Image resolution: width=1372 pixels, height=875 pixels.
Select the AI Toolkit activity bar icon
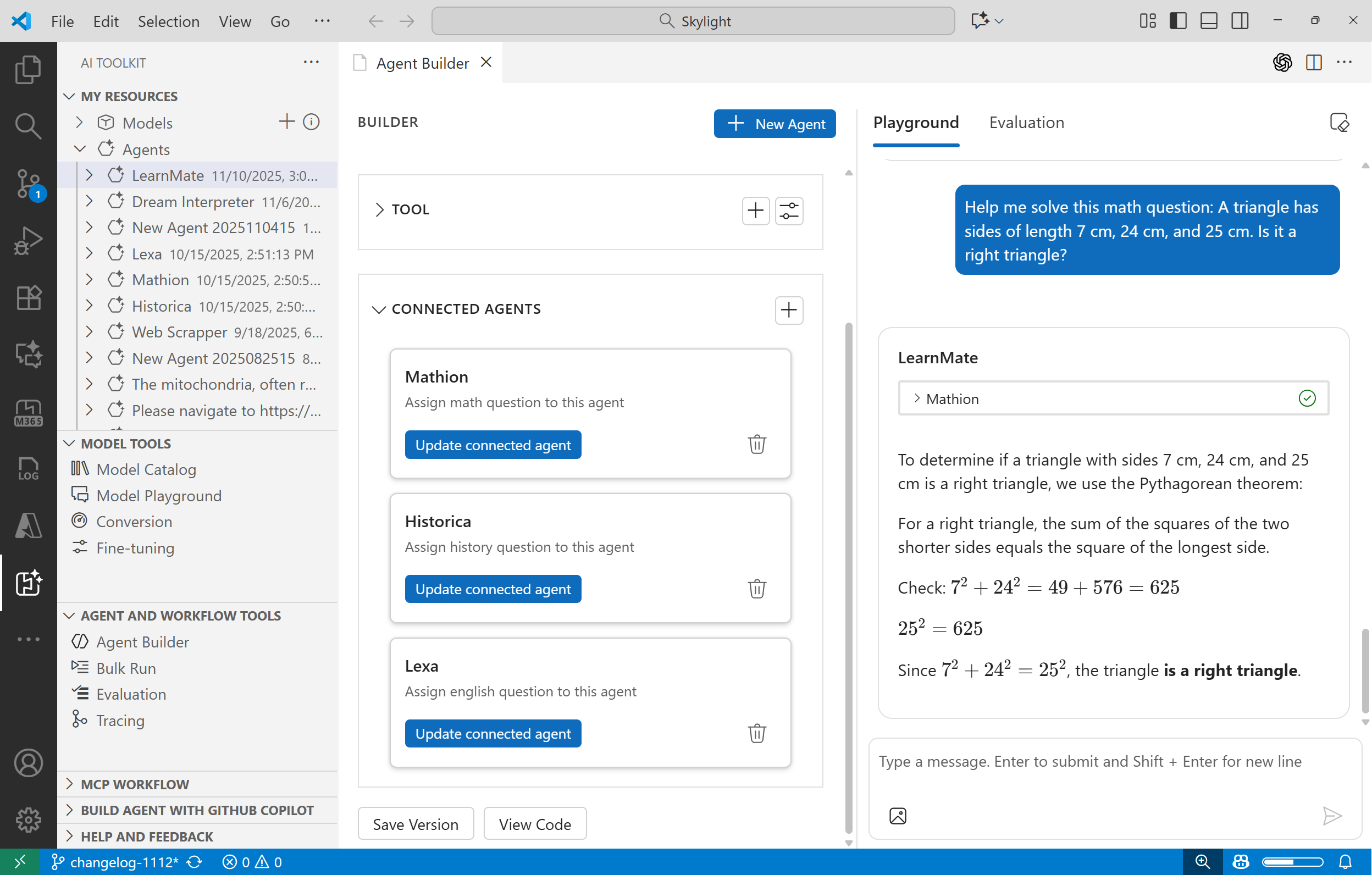(x=28, y=583)
